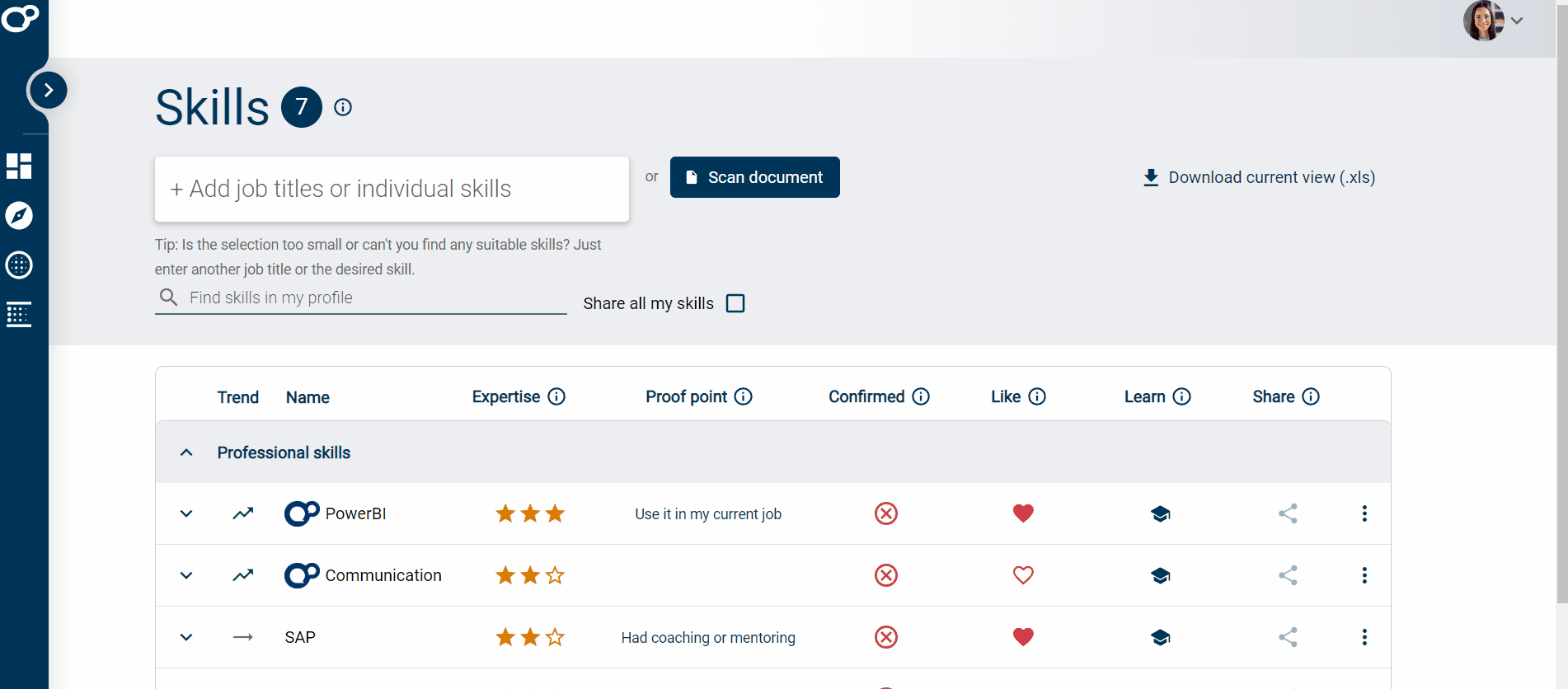Expand the PowerBI skill row
This screenshot has width=1568, height=689.
(186, 513)
